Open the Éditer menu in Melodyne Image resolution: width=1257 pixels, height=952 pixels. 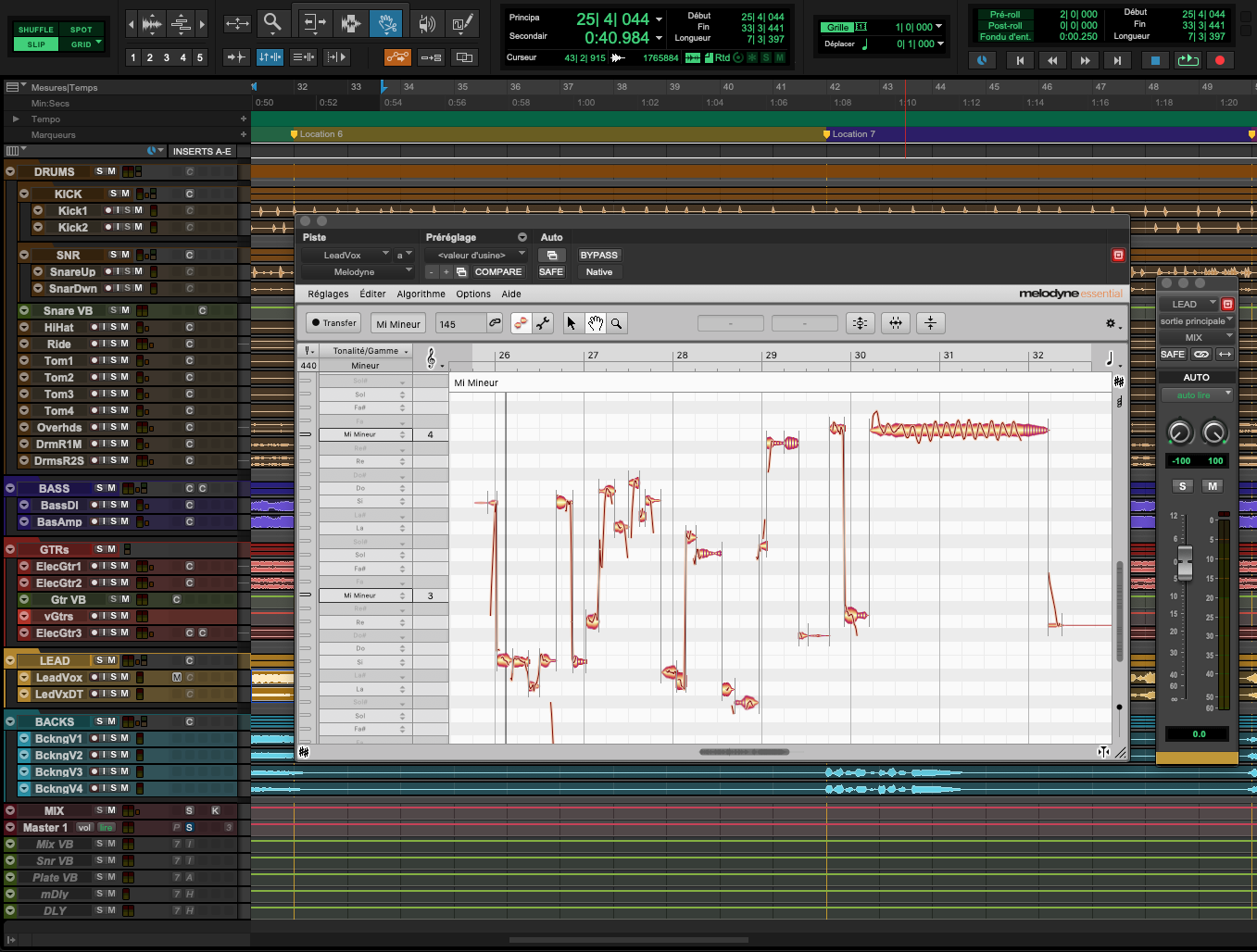click(372, 294)
